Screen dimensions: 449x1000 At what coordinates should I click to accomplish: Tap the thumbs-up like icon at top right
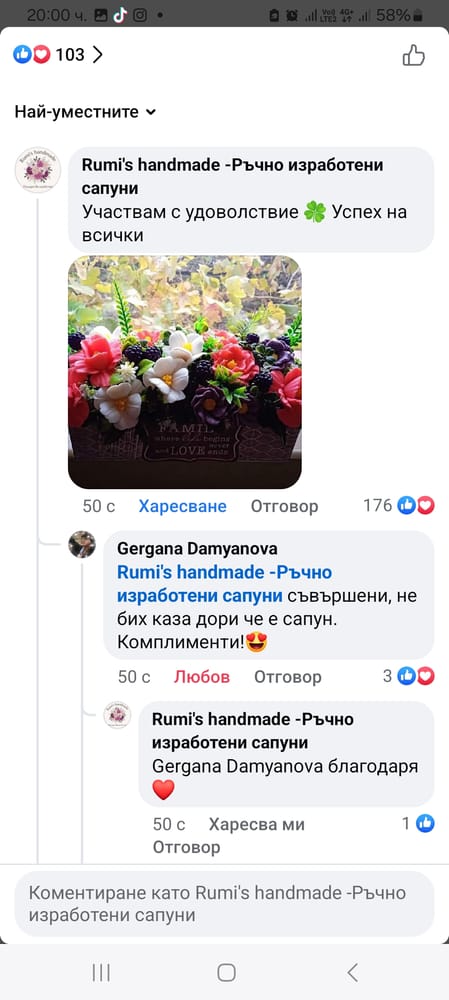pos(413,55)
